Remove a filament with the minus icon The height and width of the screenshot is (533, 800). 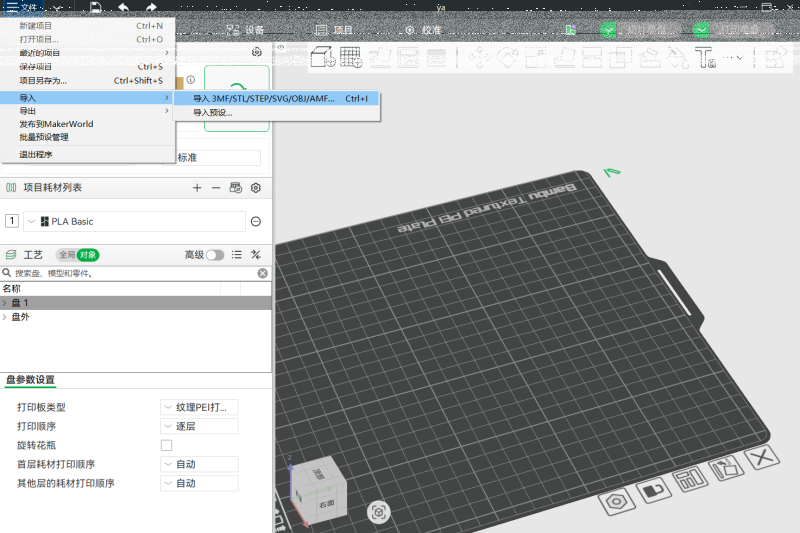tap(216, 187)
